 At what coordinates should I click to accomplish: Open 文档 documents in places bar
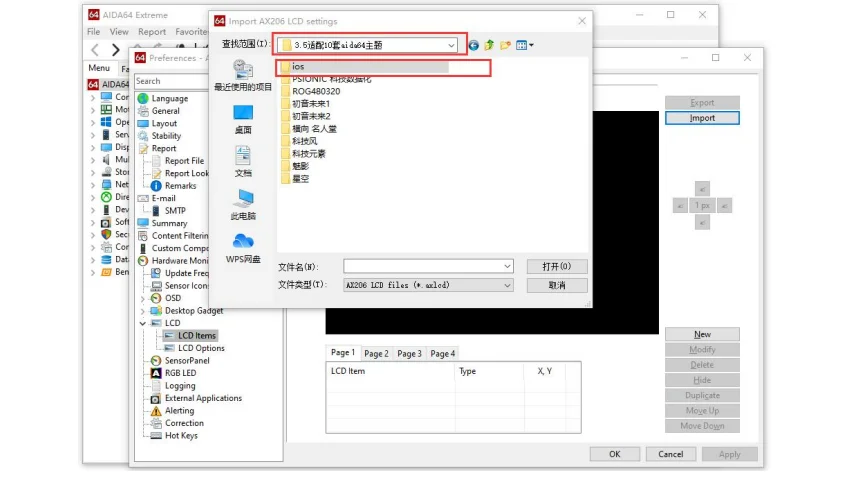tap(243, 162)
